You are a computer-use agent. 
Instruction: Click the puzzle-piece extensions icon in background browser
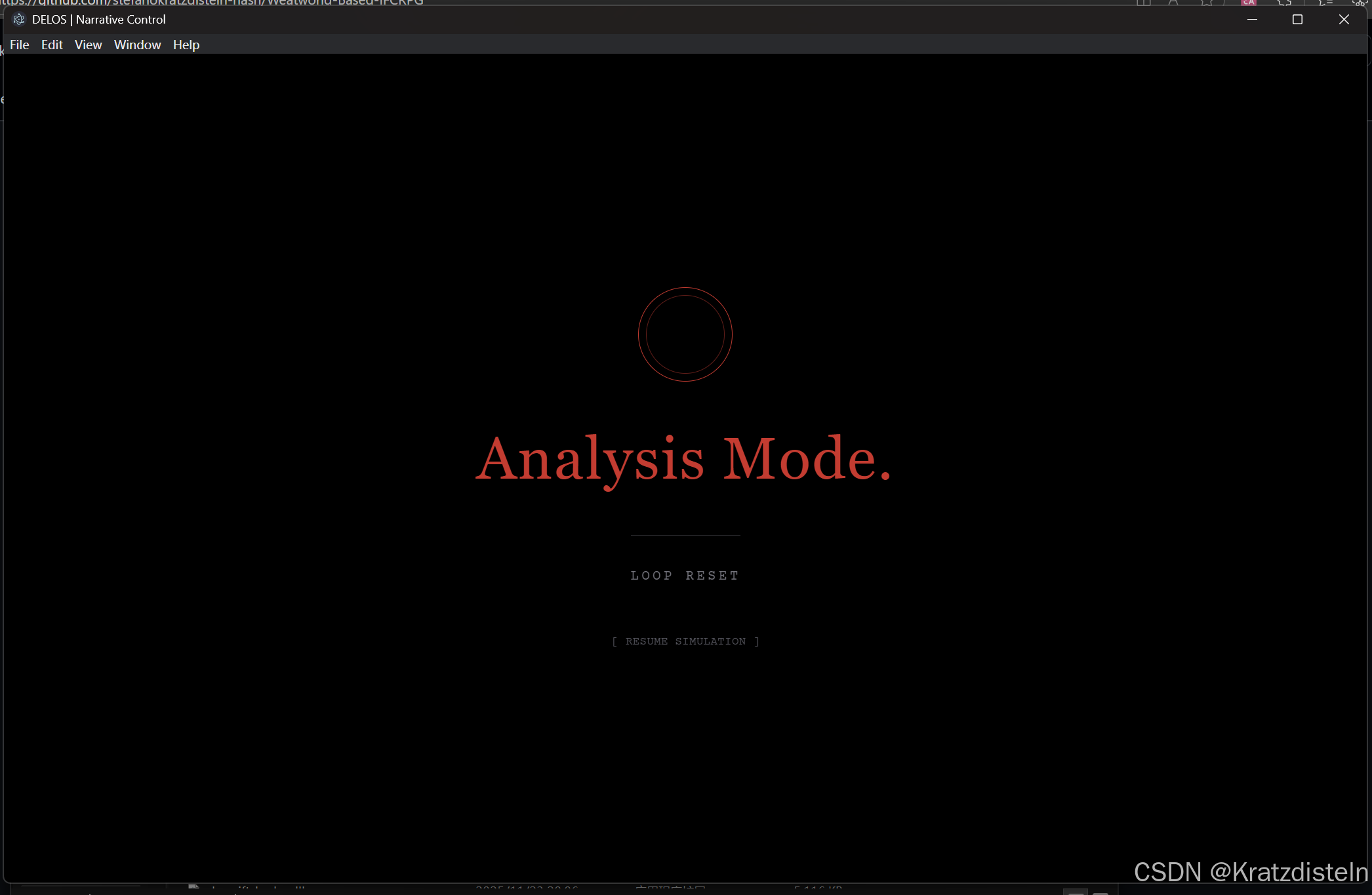pyautogui.click(x=1284, y=3)
